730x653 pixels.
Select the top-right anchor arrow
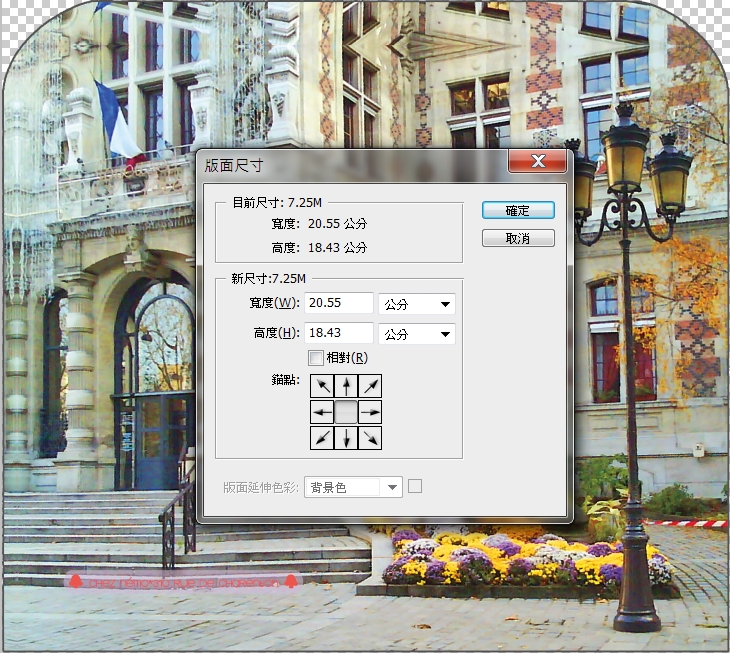[370, 386]
